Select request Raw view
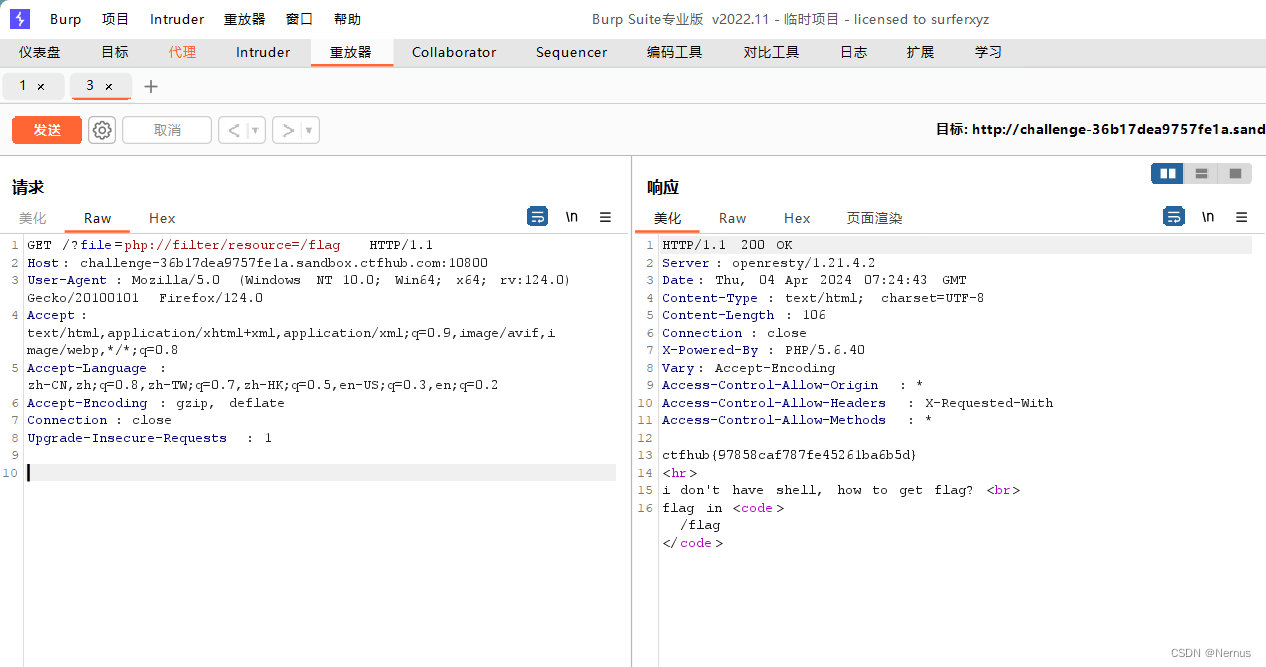 98,218
